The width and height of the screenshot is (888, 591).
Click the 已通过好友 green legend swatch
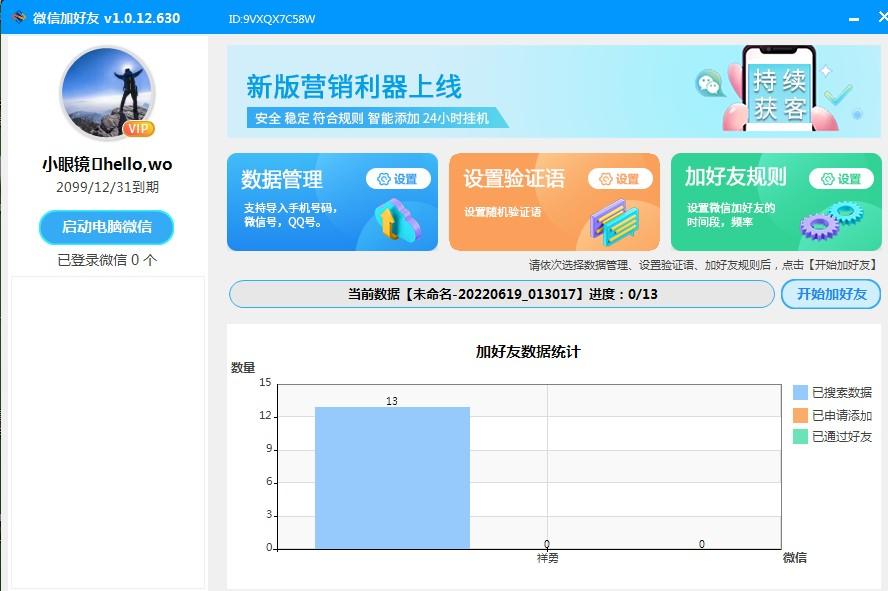click(800, 436)
